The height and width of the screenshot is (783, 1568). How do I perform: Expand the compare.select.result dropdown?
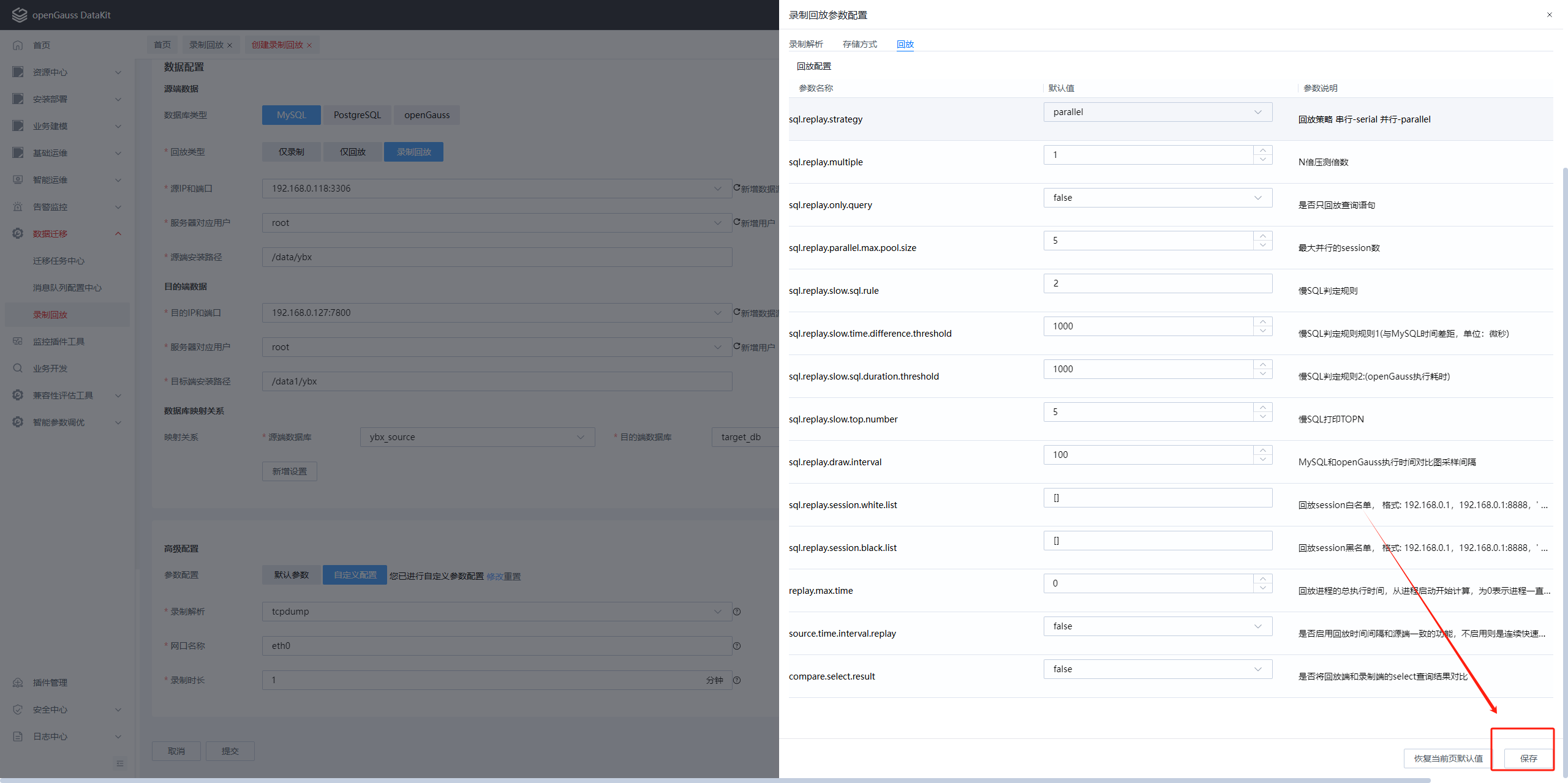click(1157, 669)
